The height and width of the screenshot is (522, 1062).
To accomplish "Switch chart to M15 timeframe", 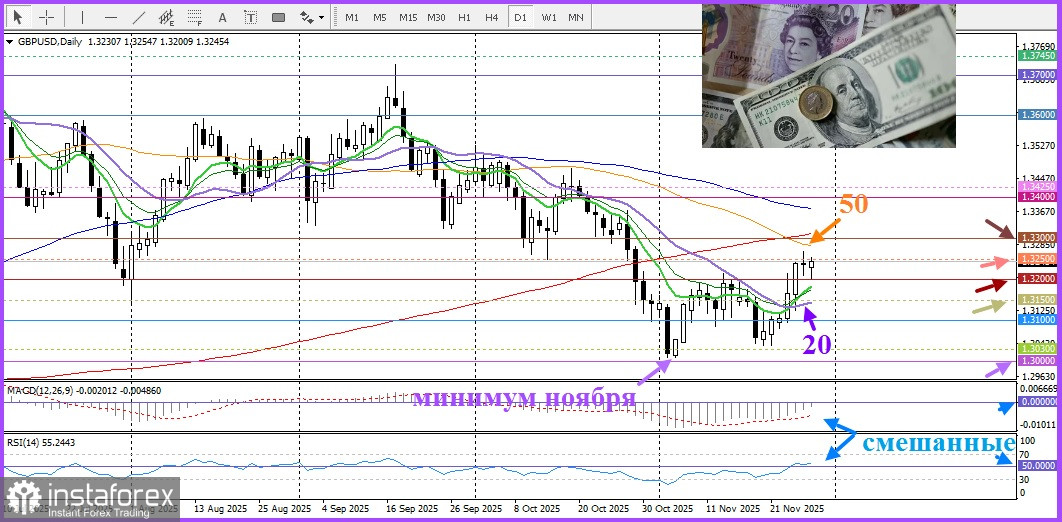I will point(408,17).
